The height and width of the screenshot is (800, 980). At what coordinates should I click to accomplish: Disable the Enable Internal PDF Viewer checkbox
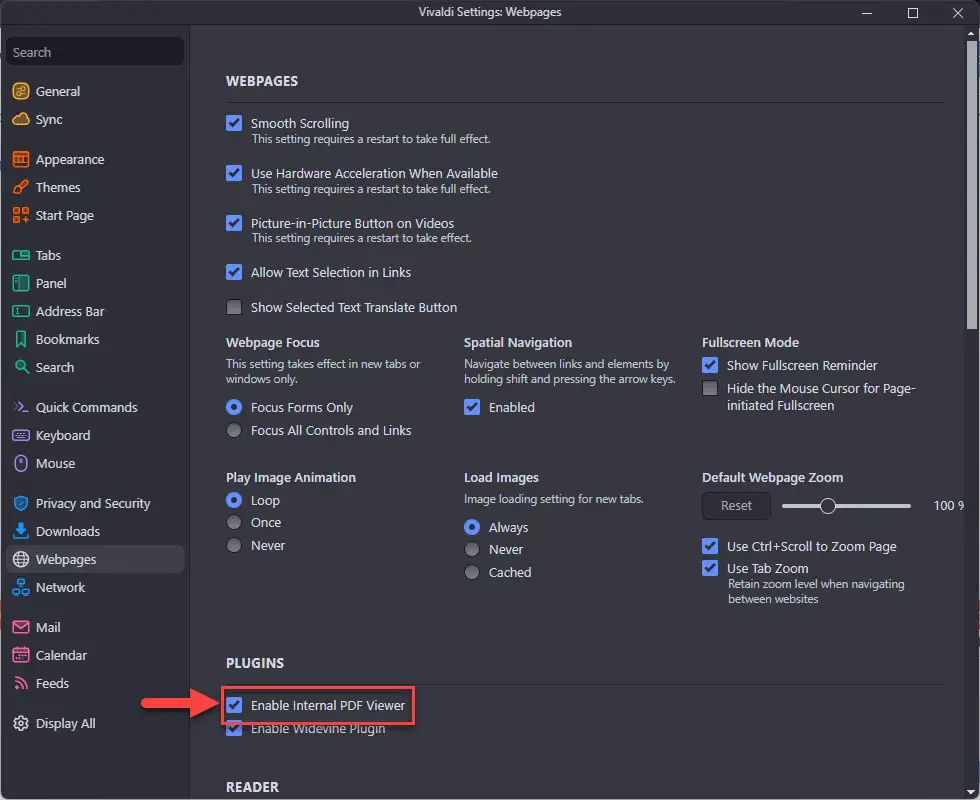[234, 706]
